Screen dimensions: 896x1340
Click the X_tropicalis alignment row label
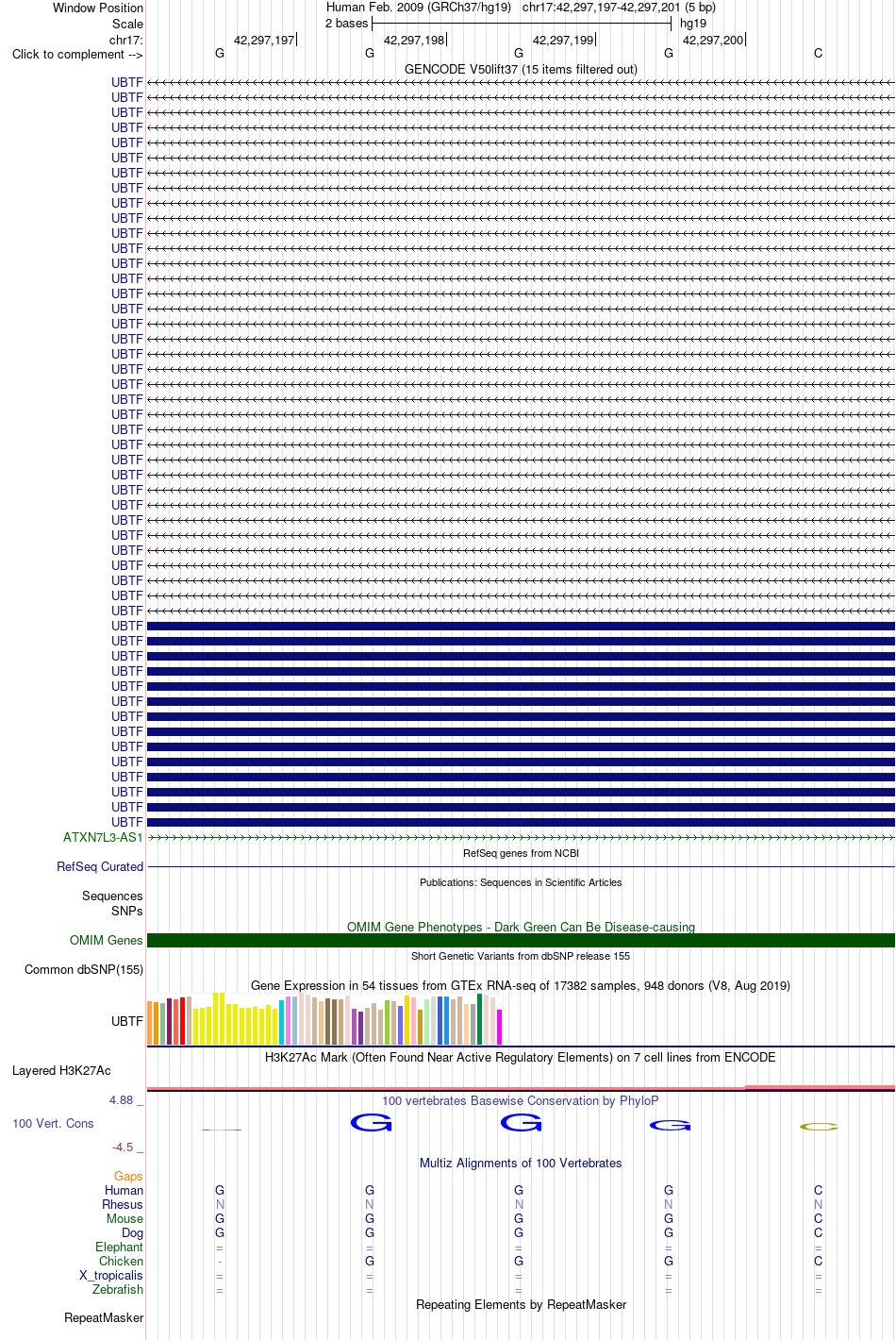[111, 1275]
